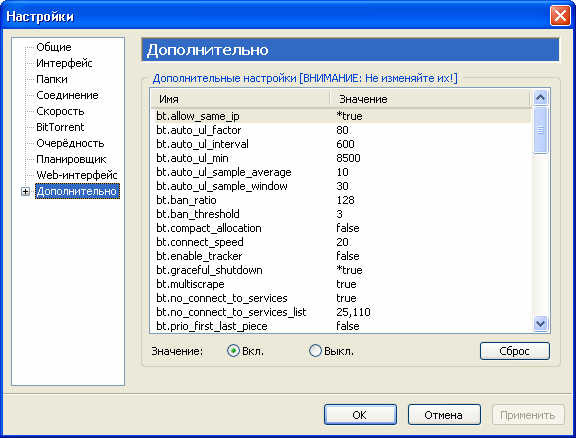Select the bt.auto_ul_min row

coord(341,158)
